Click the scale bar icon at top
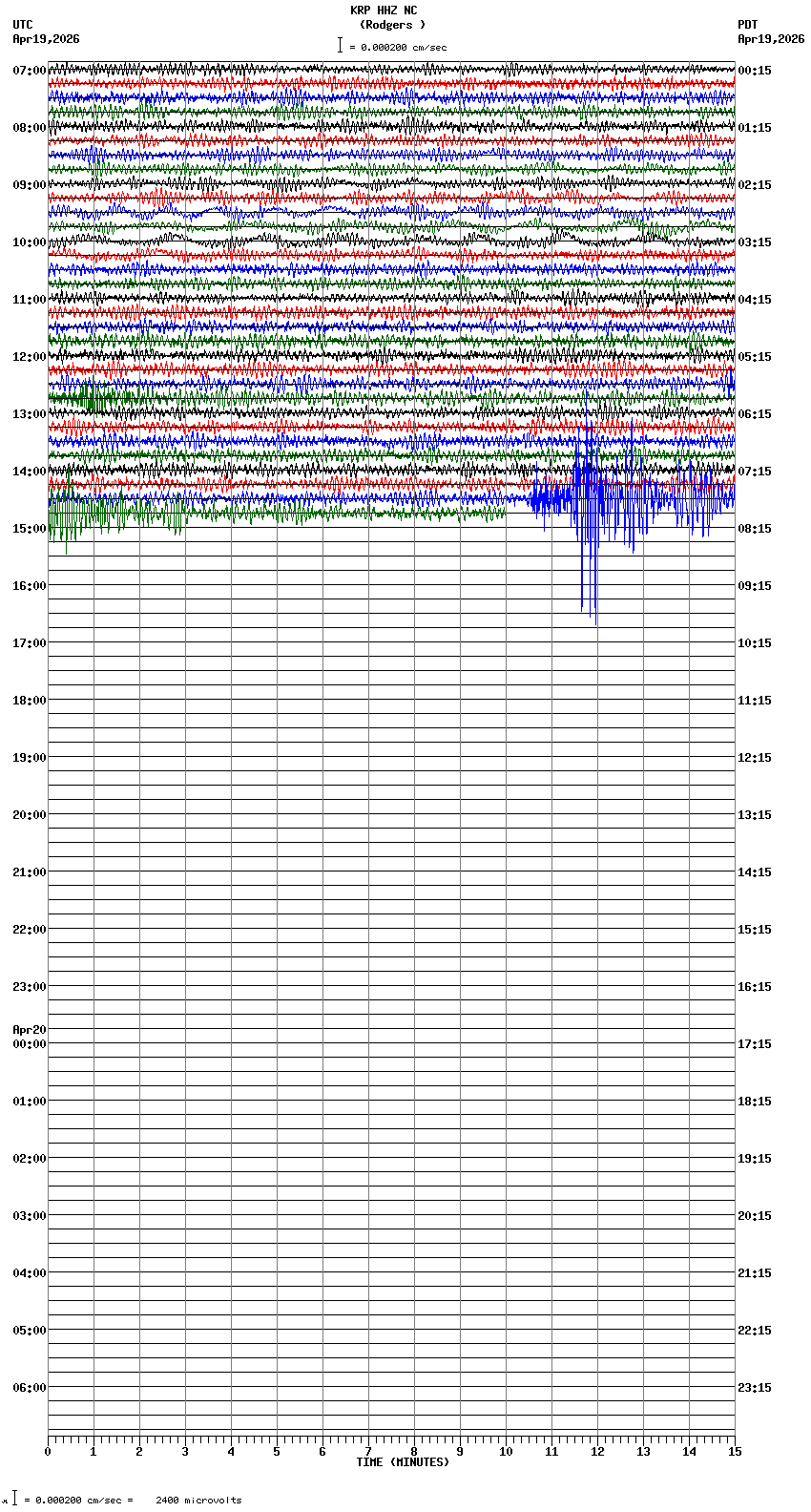 click(340, 46)
